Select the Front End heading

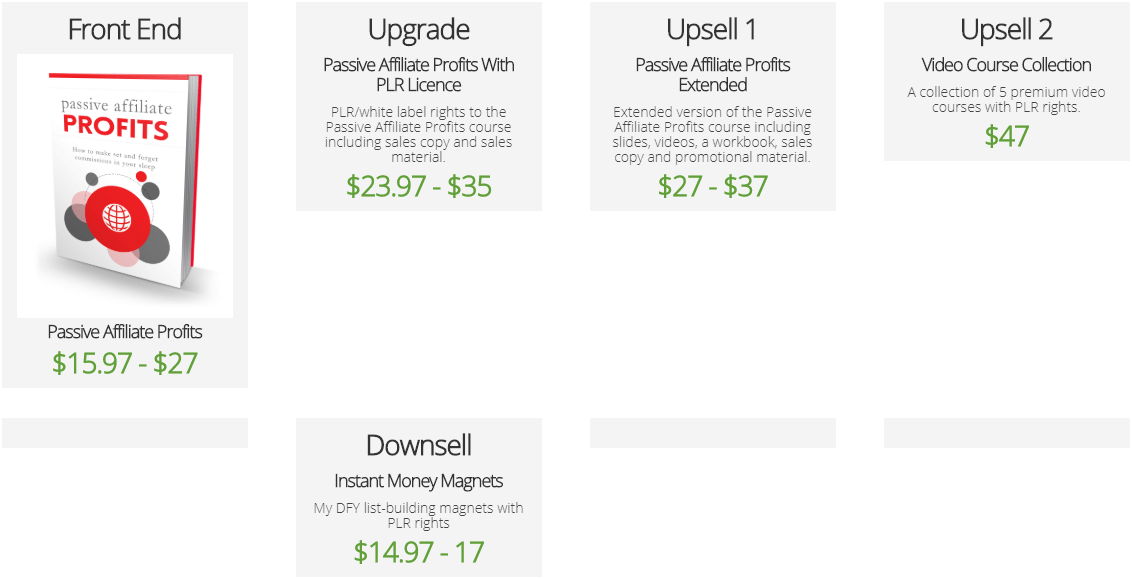[x=125, y=30]
